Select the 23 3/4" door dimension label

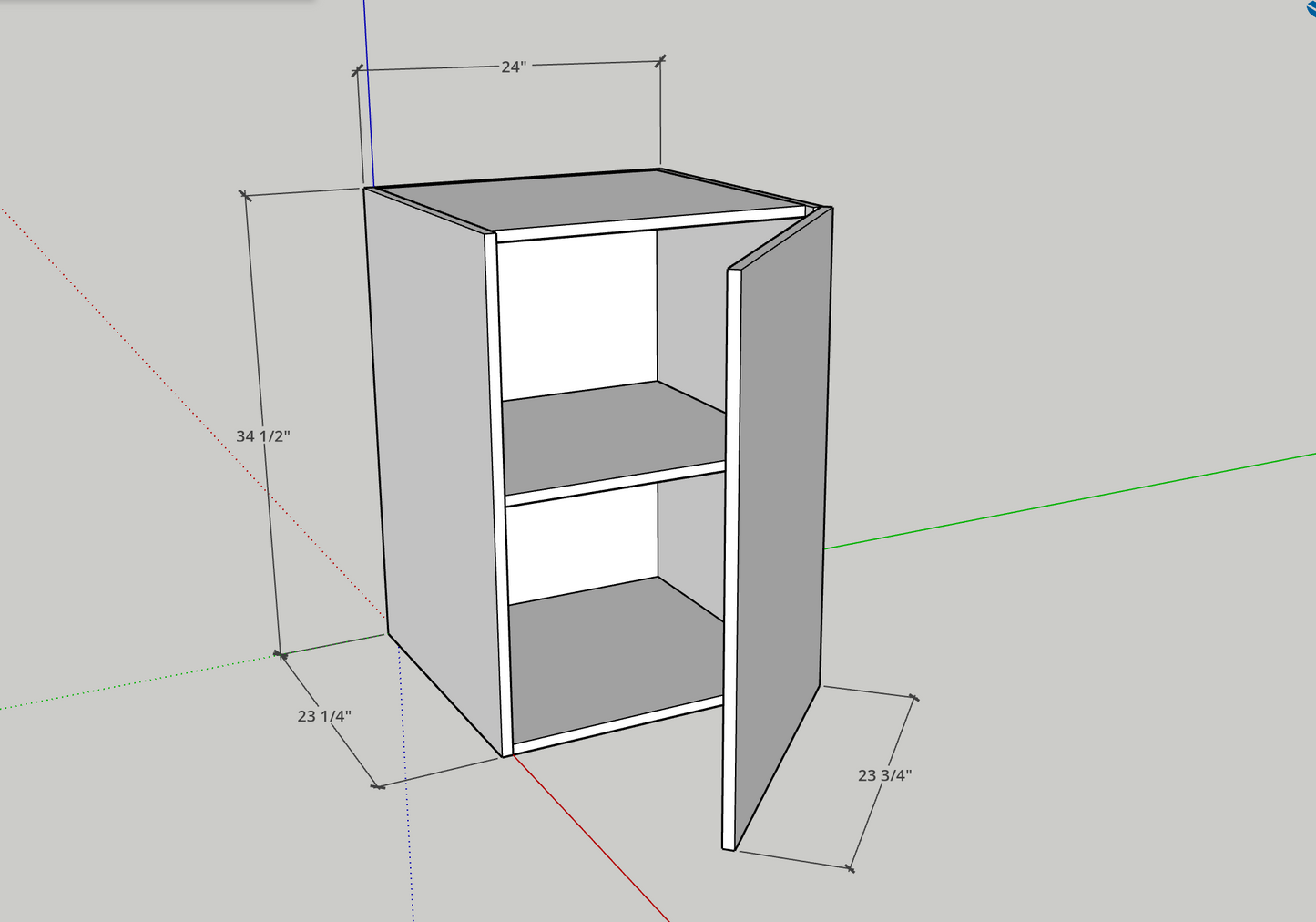(x=884, y=775)
